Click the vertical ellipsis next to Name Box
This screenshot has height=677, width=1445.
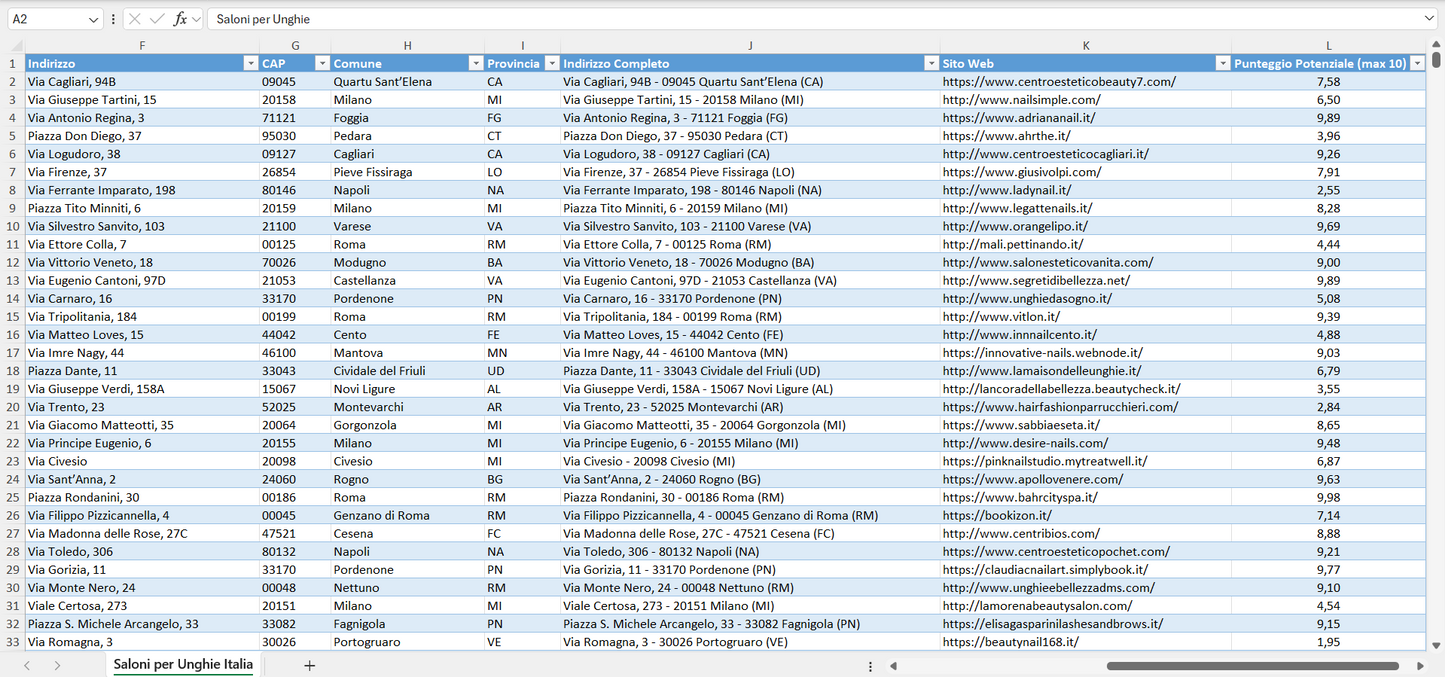click(x=113, y=18)
